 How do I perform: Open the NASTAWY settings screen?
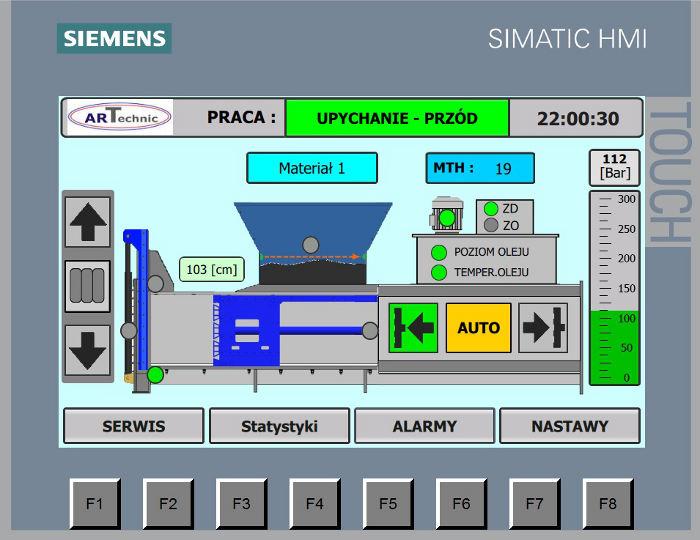click(570, 426)
